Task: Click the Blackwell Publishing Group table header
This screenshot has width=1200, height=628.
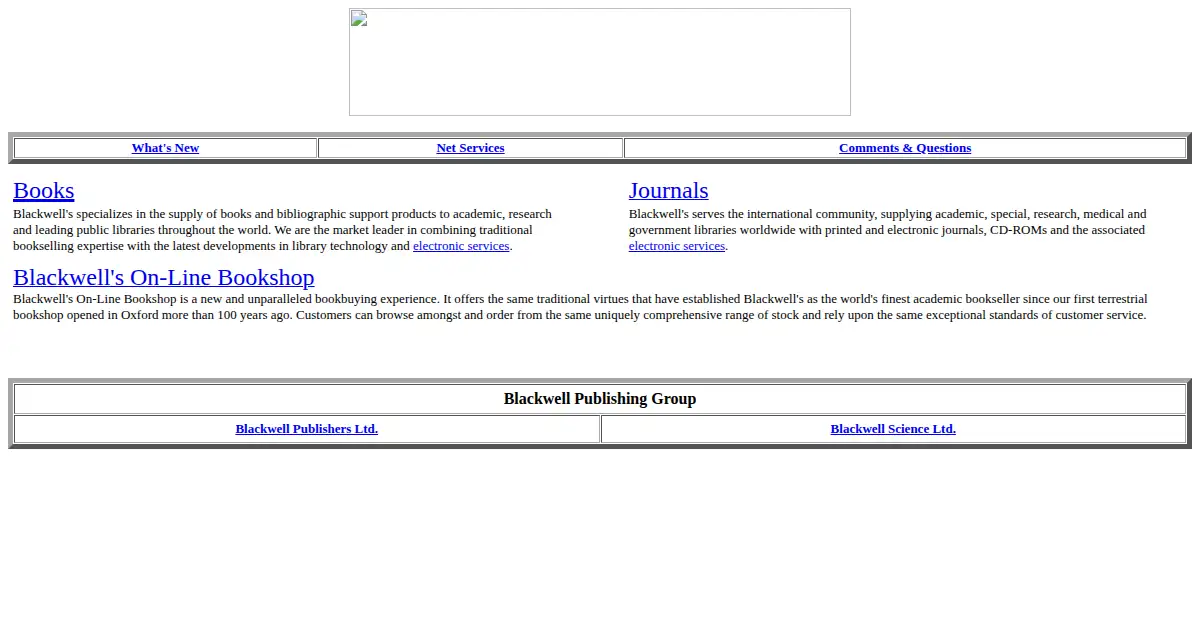Action: 600,399
